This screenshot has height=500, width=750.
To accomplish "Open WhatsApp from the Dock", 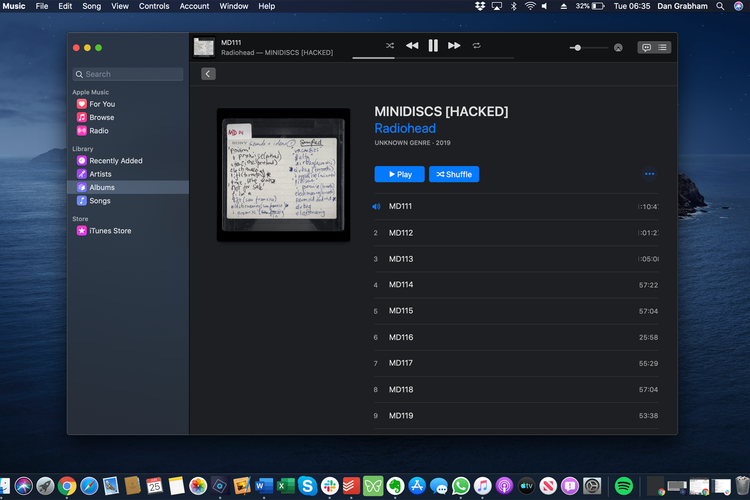I will (x=461, y=486).
